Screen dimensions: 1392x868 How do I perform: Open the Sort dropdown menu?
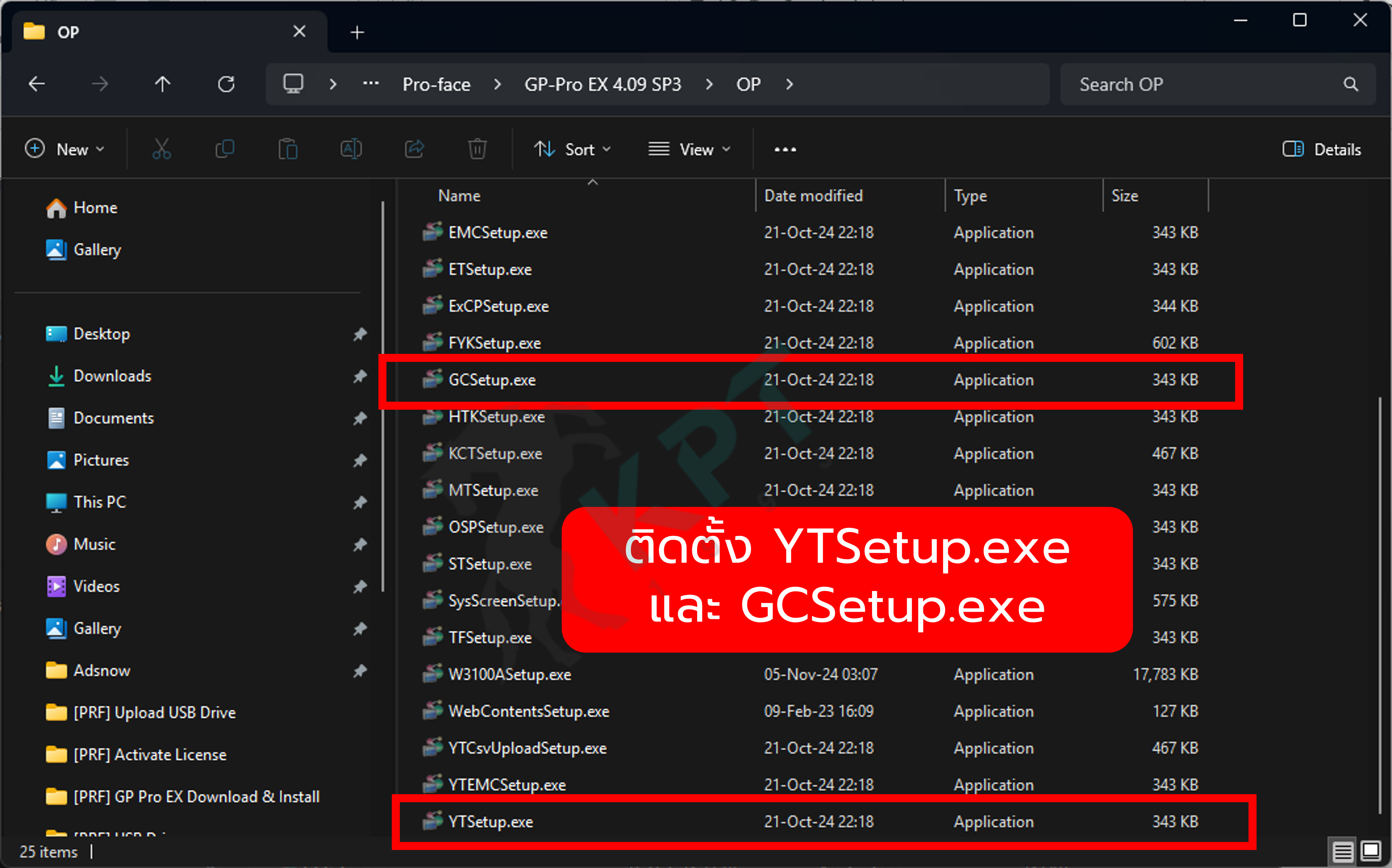[x=572, y=149]
